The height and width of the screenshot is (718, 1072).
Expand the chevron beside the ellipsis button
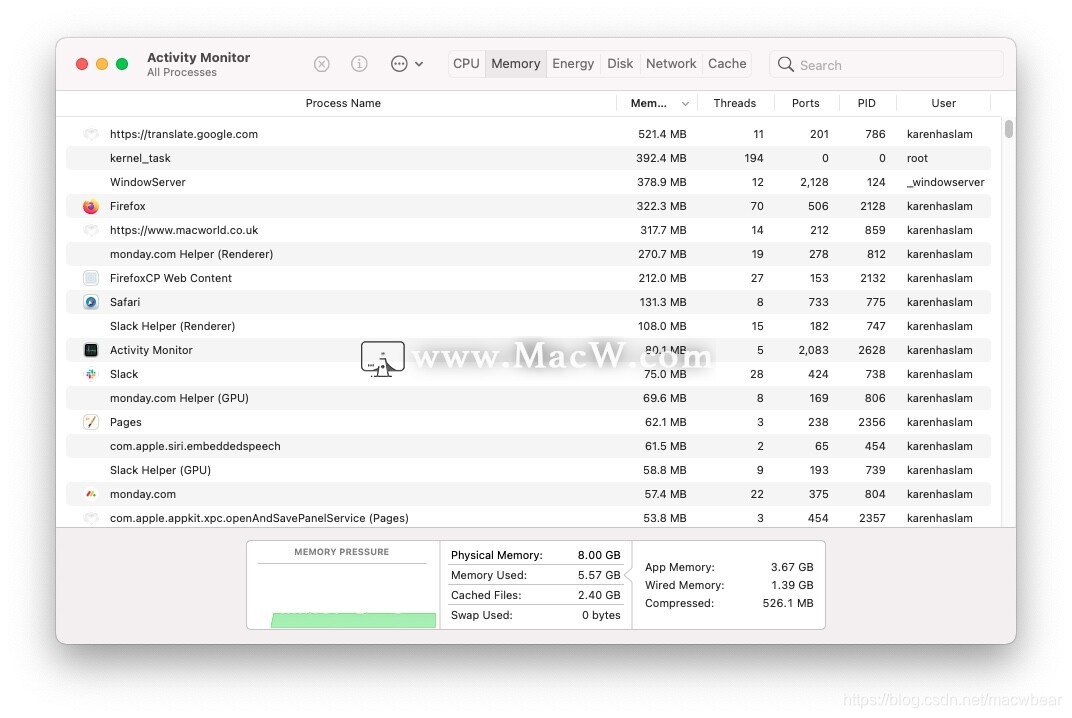coord(419,64)
